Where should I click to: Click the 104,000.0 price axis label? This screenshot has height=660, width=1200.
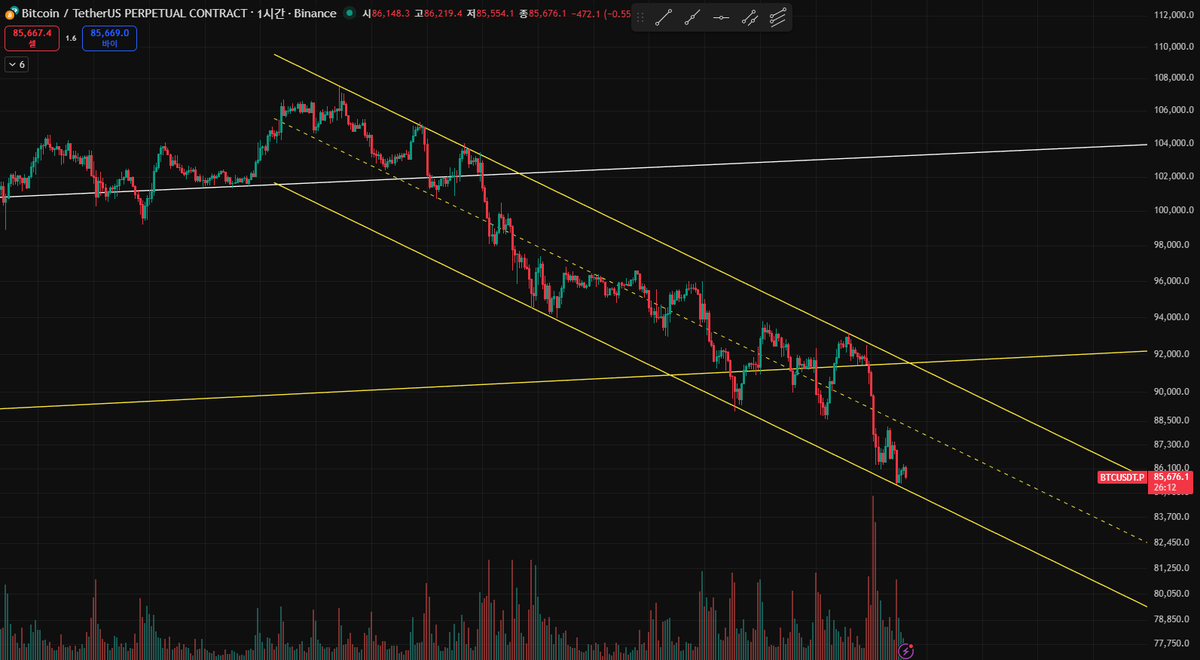(1174, 143)
